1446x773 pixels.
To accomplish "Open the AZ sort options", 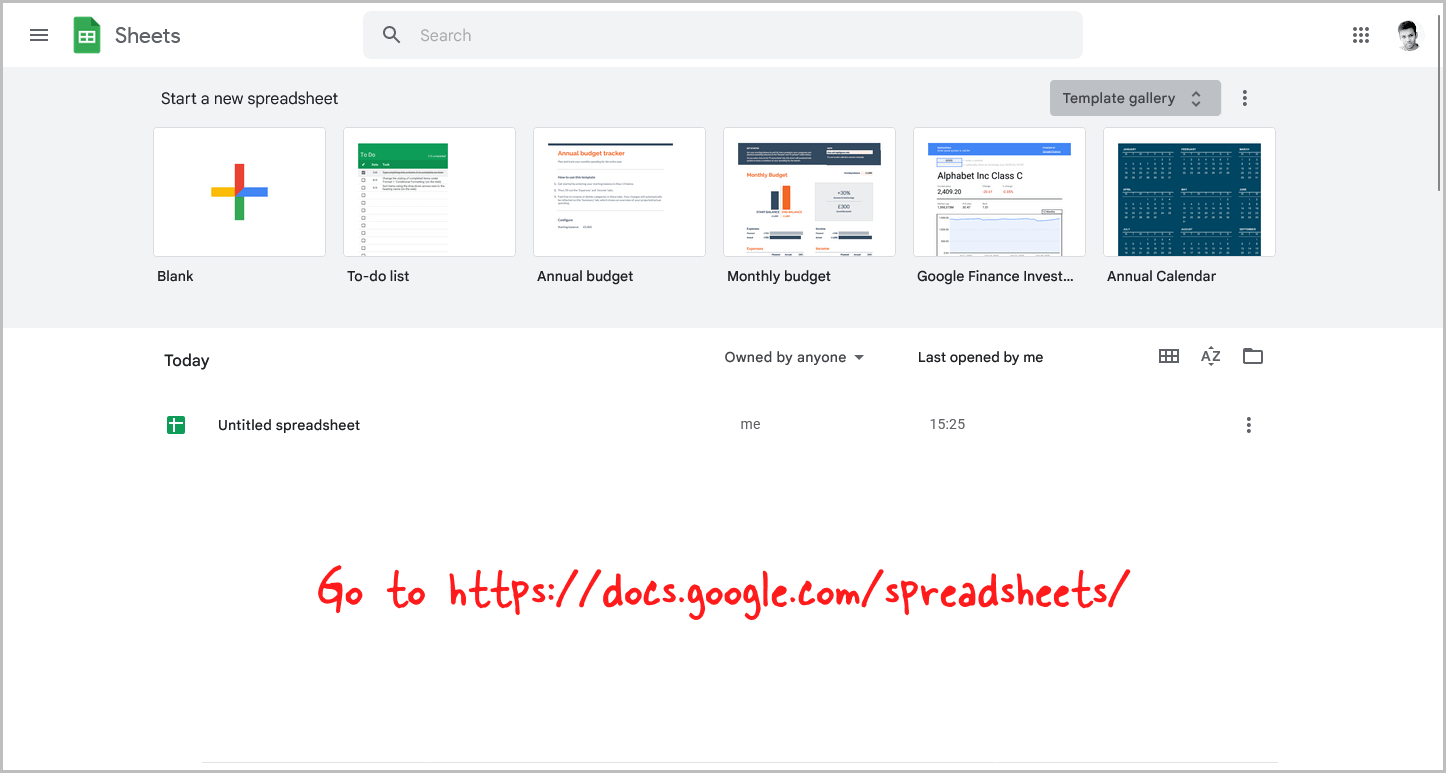I will click(x=1211, y=356).
